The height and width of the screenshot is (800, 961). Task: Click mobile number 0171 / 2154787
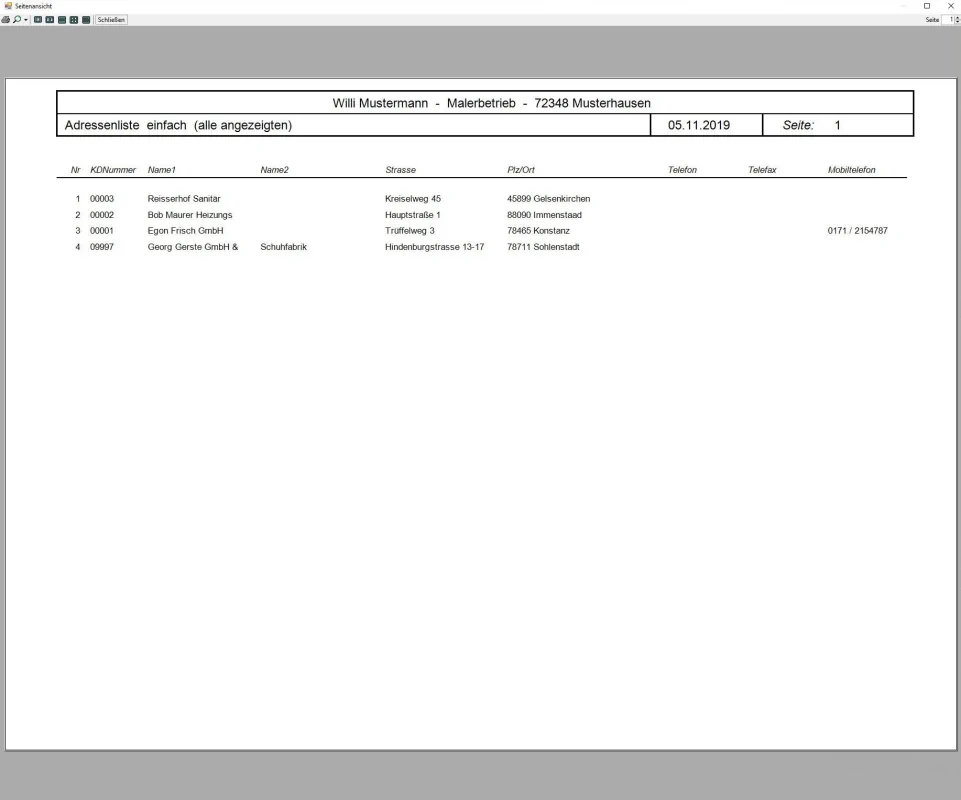(857, 231)
